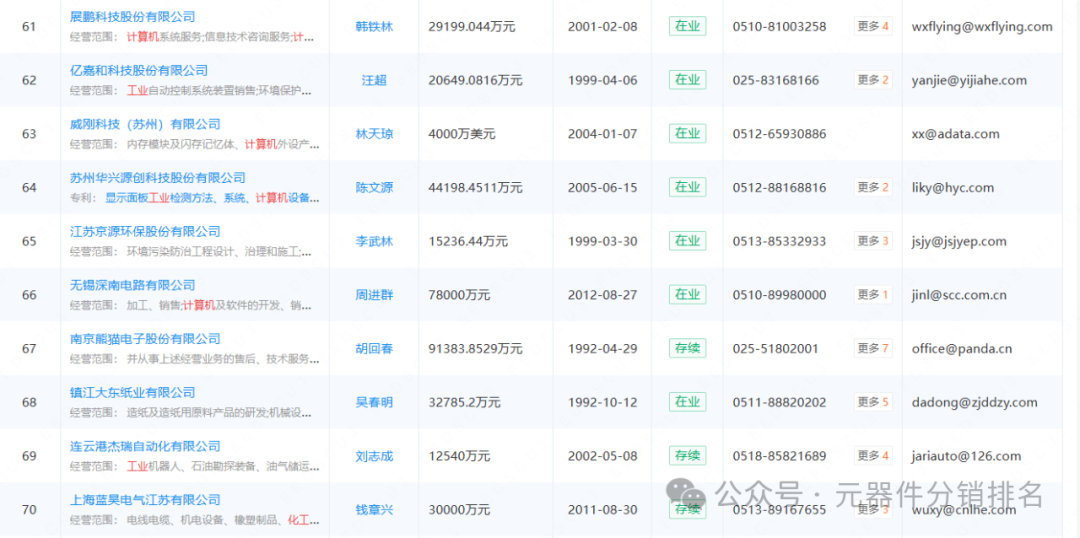Select capital value 91383.8529万元
This screenshot has height=538, width=1080.
click(475, 349)
